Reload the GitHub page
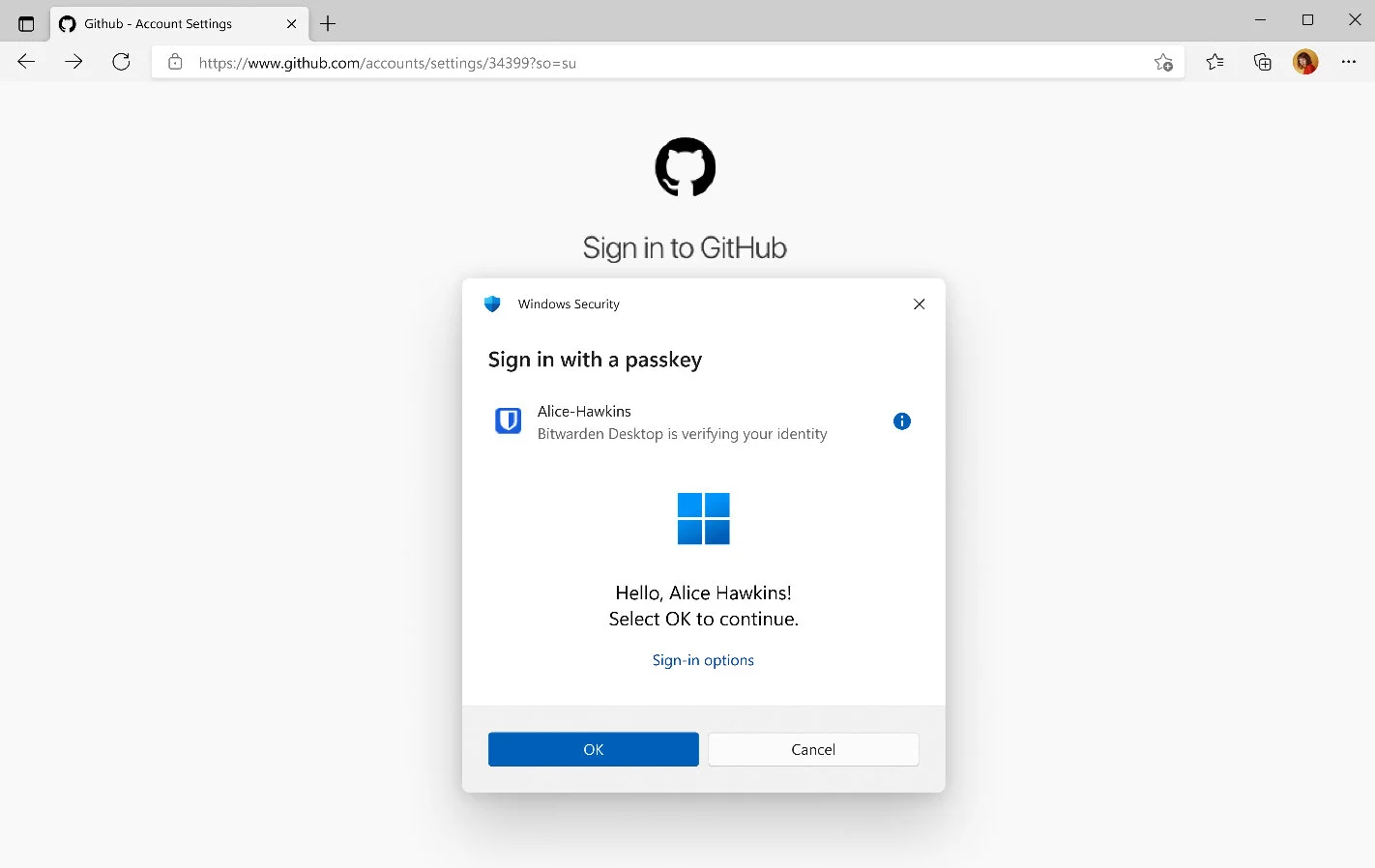The width and height of the screenshot is (1375, 868). pyautogui.click(x=121, y=61)
